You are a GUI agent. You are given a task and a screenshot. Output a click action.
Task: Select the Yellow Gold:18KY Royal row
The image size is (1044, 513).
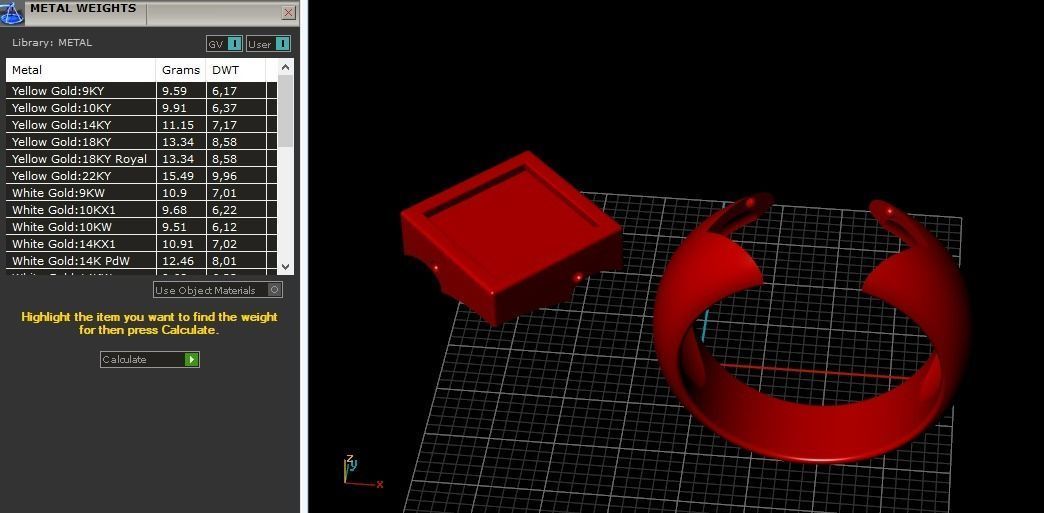[x=141, y=159]
